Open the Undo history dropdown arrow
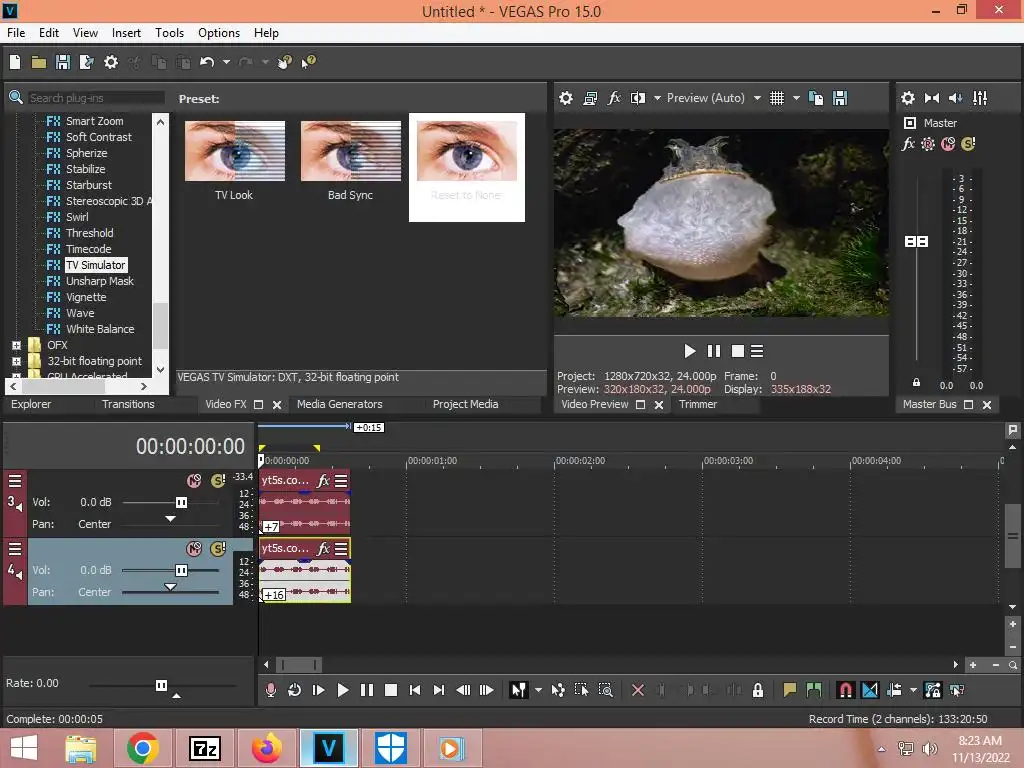Image resolution: width=1024 pixels, height=768 pixels. click(226, 62)
